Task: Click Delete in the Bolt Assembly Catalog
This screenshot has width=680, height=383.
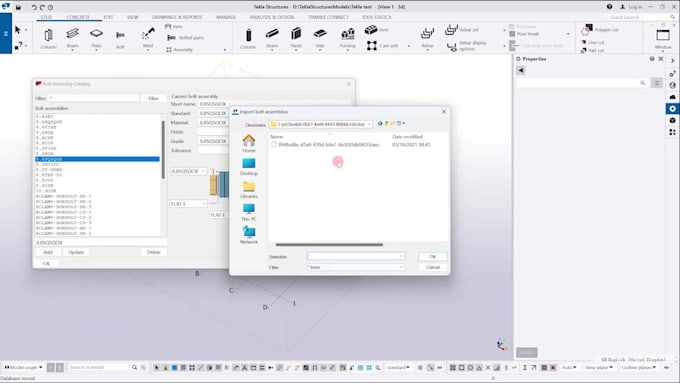Action: [154, 252]
